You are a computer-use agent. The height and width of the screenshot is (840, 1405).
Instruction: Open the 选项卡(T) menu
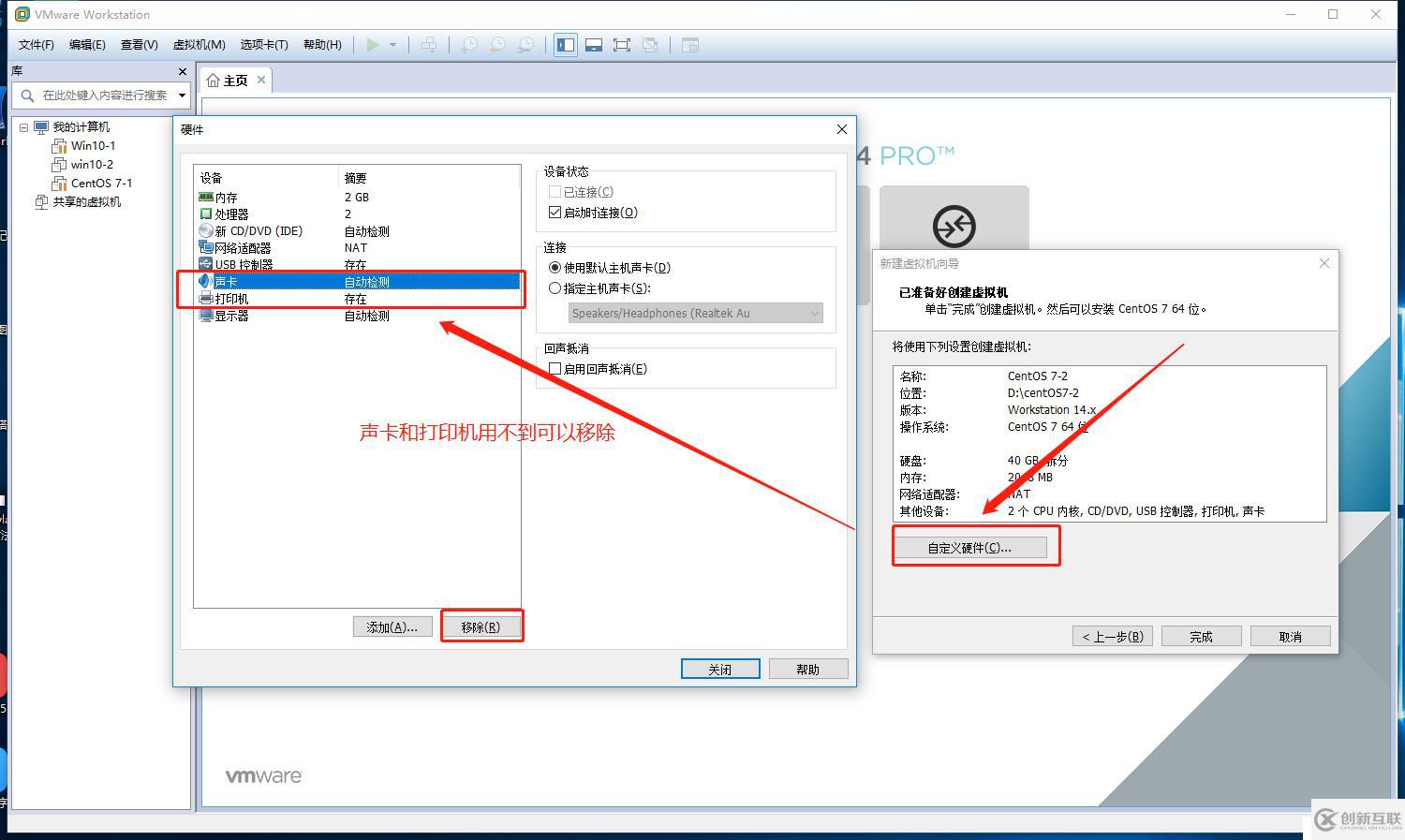click(x=264, y=45)
